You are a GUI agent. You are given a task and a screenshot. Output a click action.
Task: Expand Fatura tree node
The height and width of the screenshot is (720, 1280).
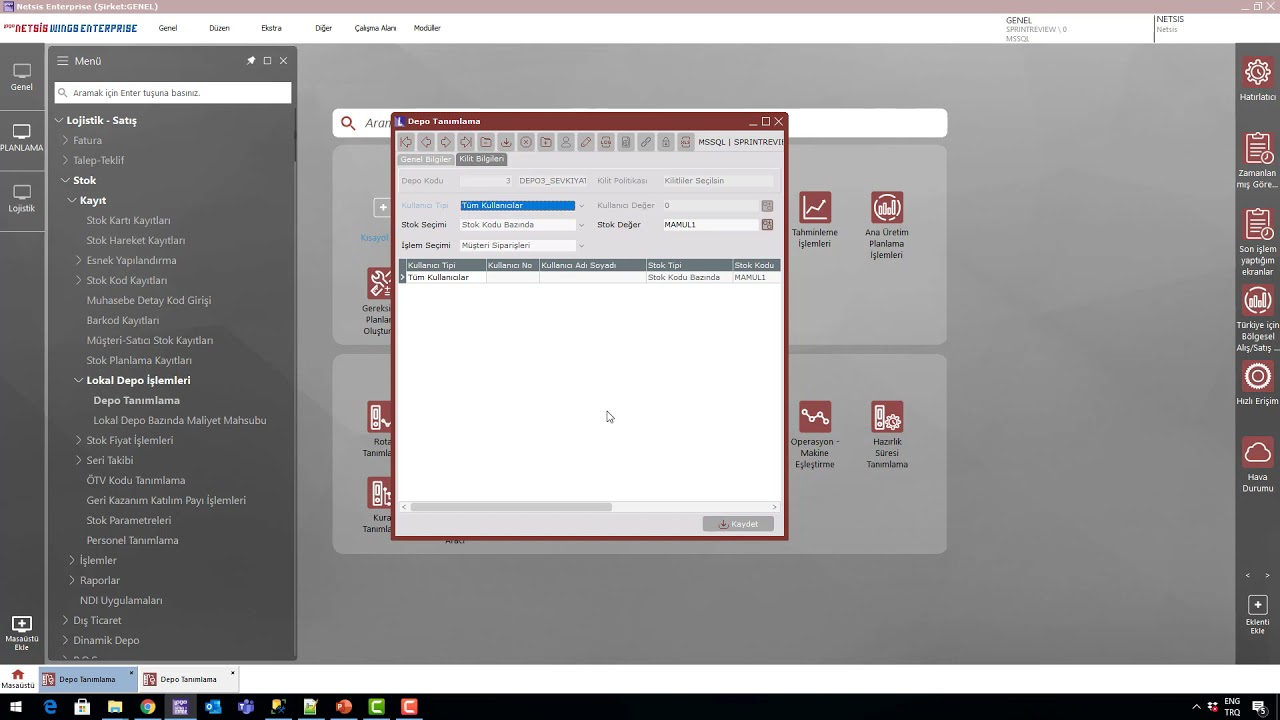(66, 140)
